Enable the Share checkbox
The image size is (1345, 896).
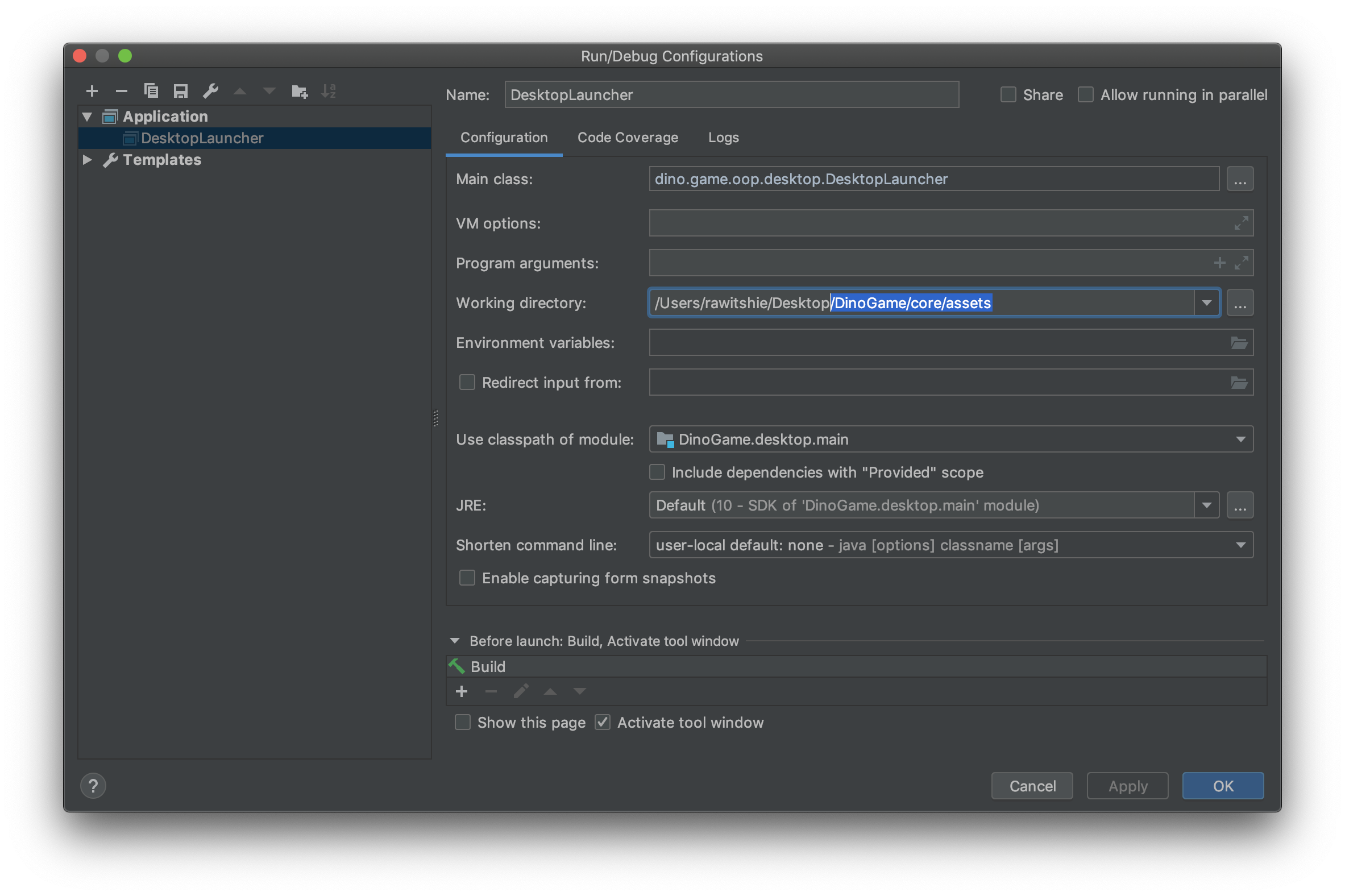click(x=1008, y=95)
